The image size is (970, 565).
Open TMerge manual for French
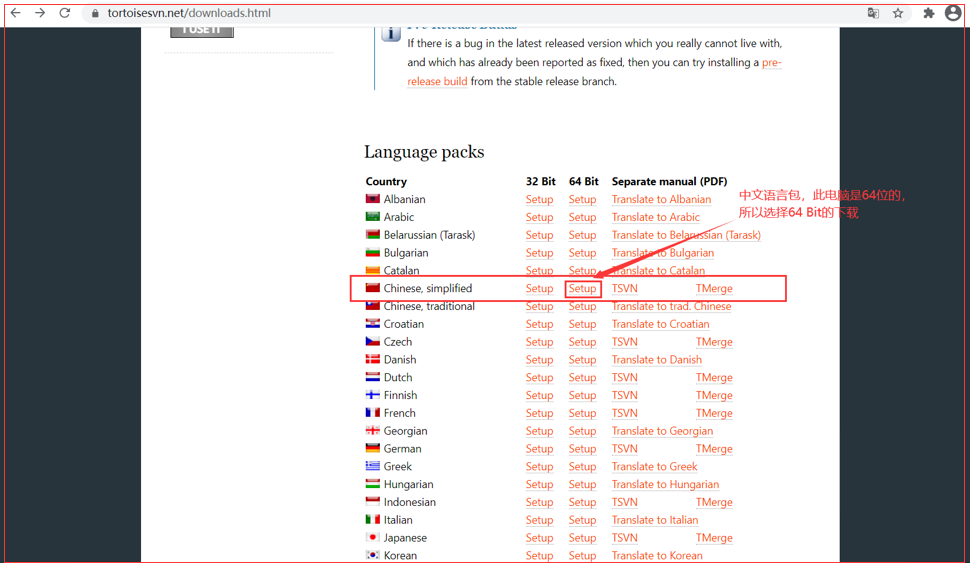[x=714, y=413]
